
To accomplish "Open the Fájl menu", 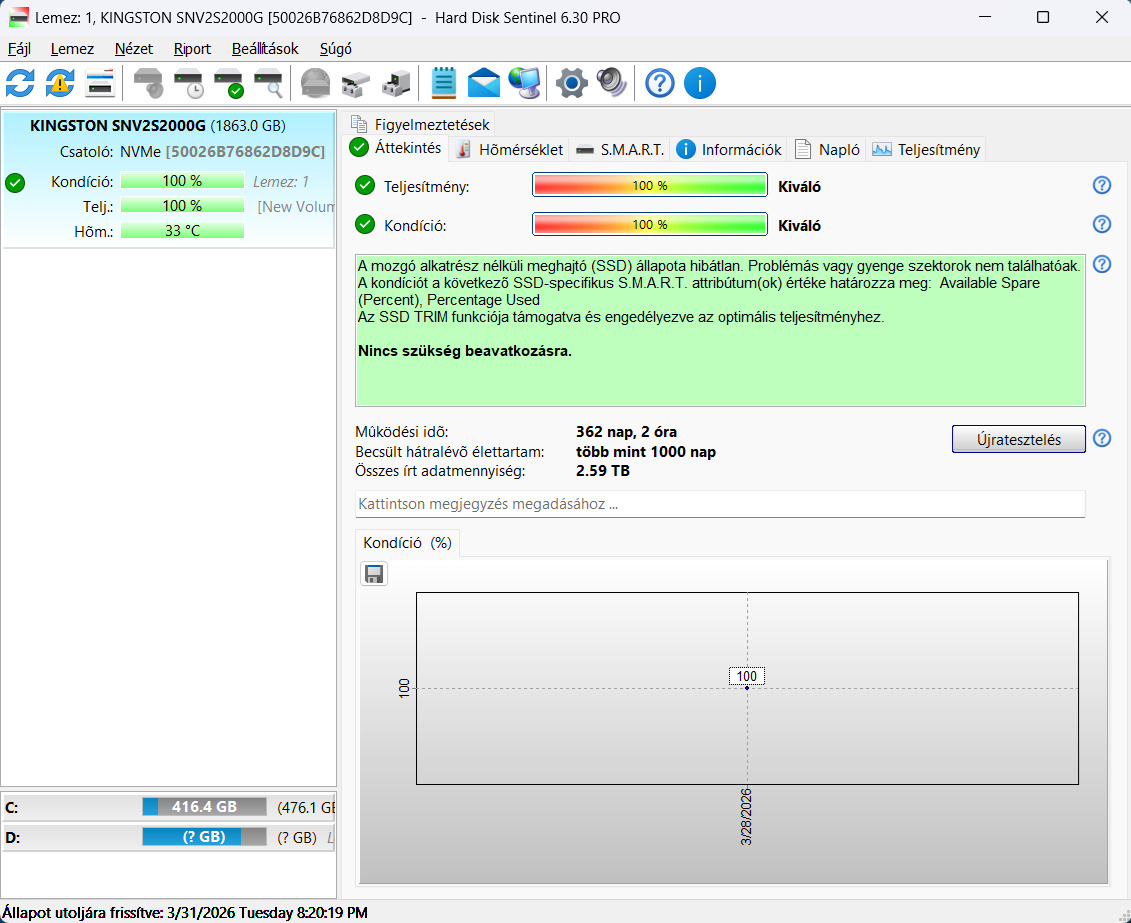I will click(19, 49).
